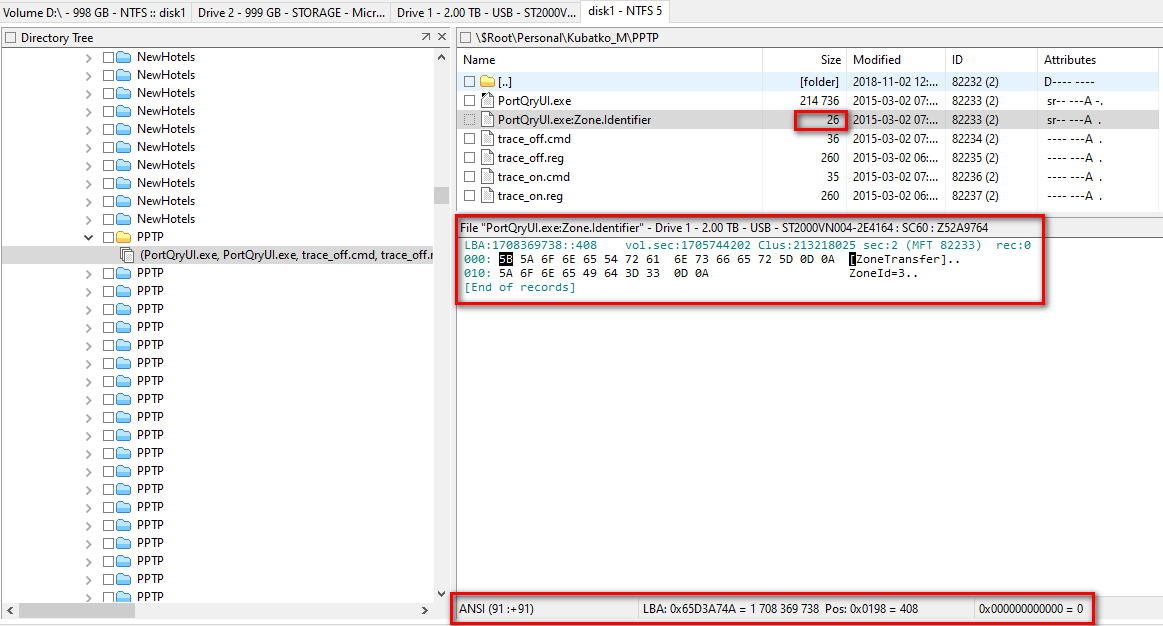Click the directory tree scroll up arrow
Image resolution: width=1163 pixels, height=626 pixels.
coord(441,57)
